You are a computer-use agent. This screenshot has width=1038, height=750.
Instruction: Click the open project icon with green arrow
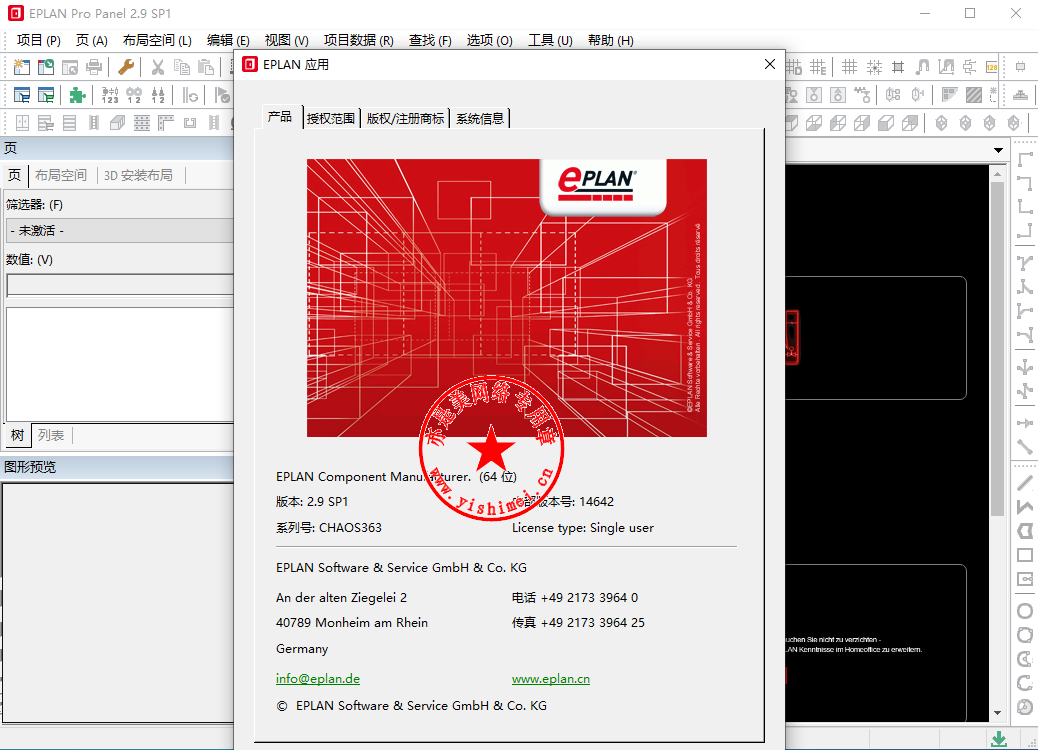46,67
